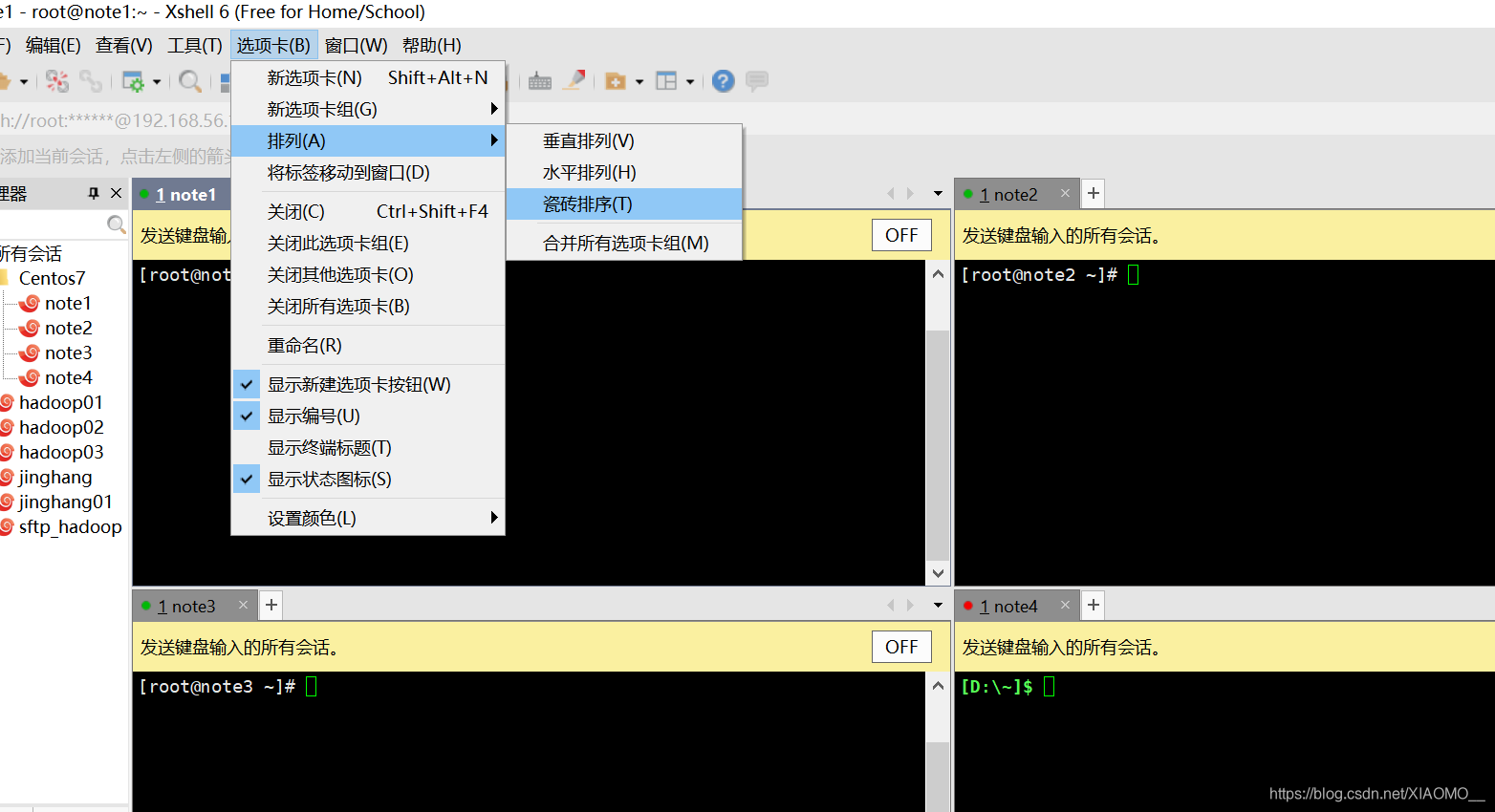
Task: Expand 新选项卡组(G) submenu
Action: 368,109
